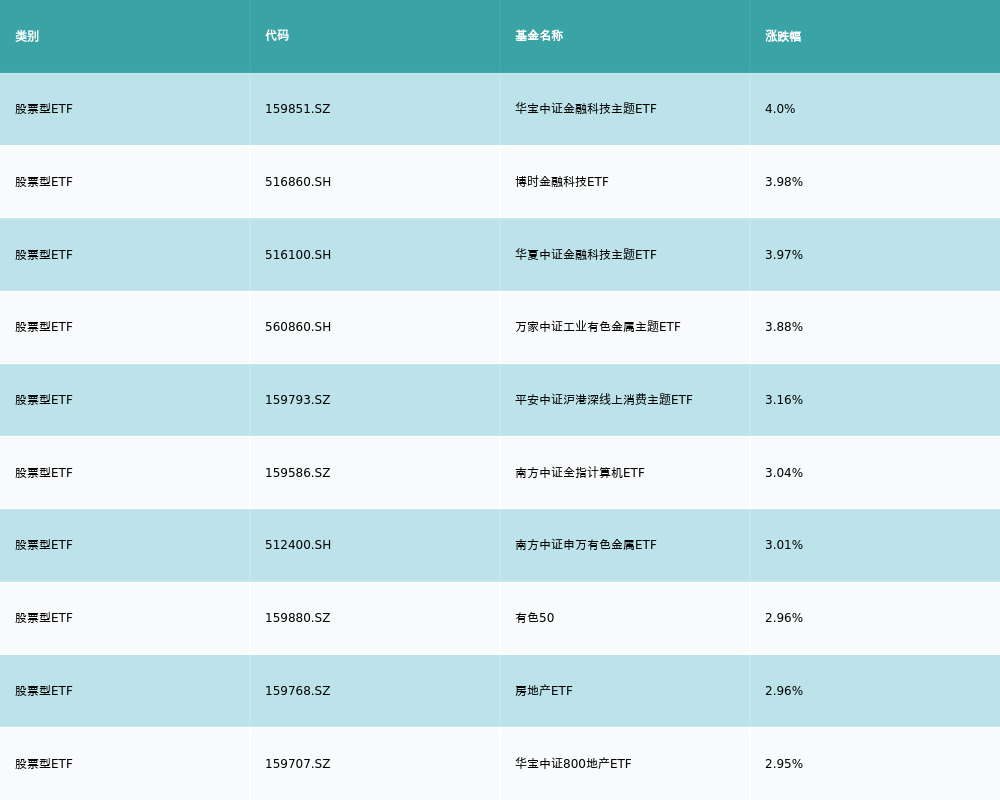The width and height of the screenshot is (1000, 800).
Task: Click 股票型ETF in the 159586.SZ row
Action: click(x=44, y=473)
